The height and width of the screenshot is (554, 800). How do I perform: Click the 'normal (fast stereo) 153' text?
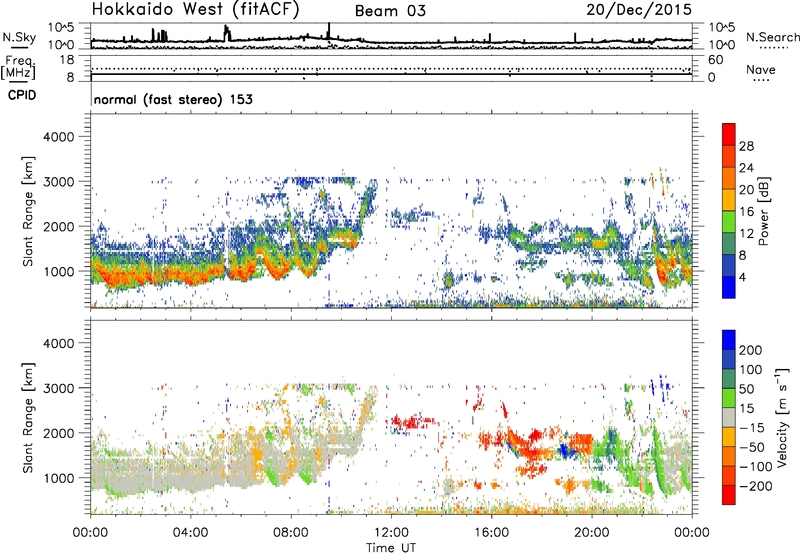(x=173, y=99)
